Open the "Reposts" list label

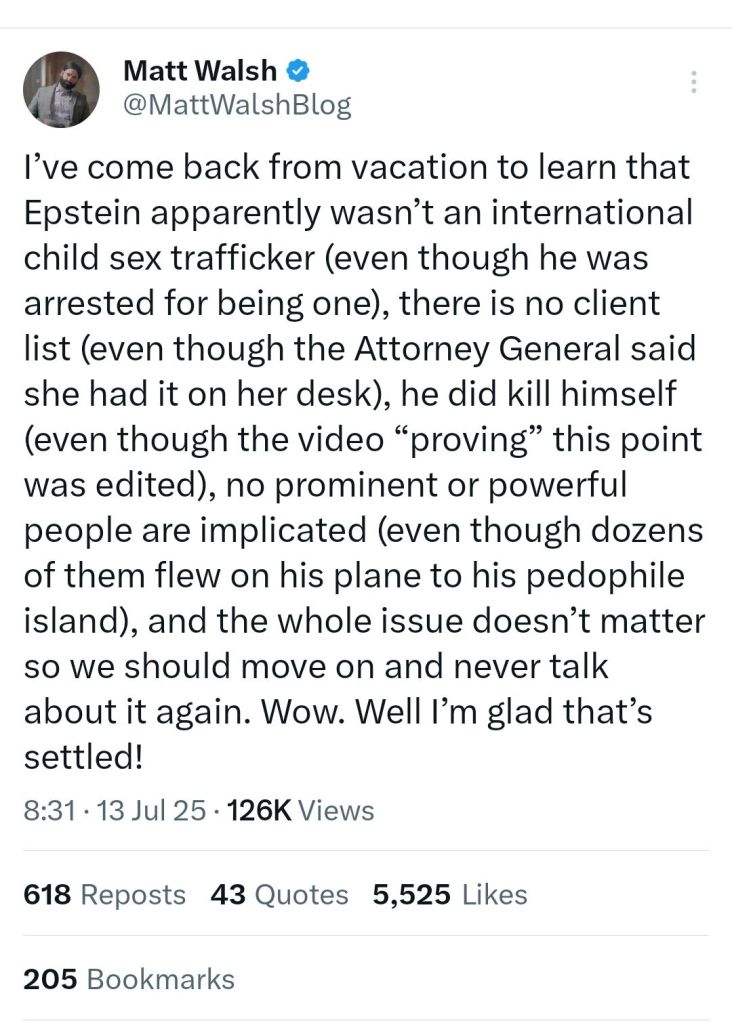(x=133, y=894)
